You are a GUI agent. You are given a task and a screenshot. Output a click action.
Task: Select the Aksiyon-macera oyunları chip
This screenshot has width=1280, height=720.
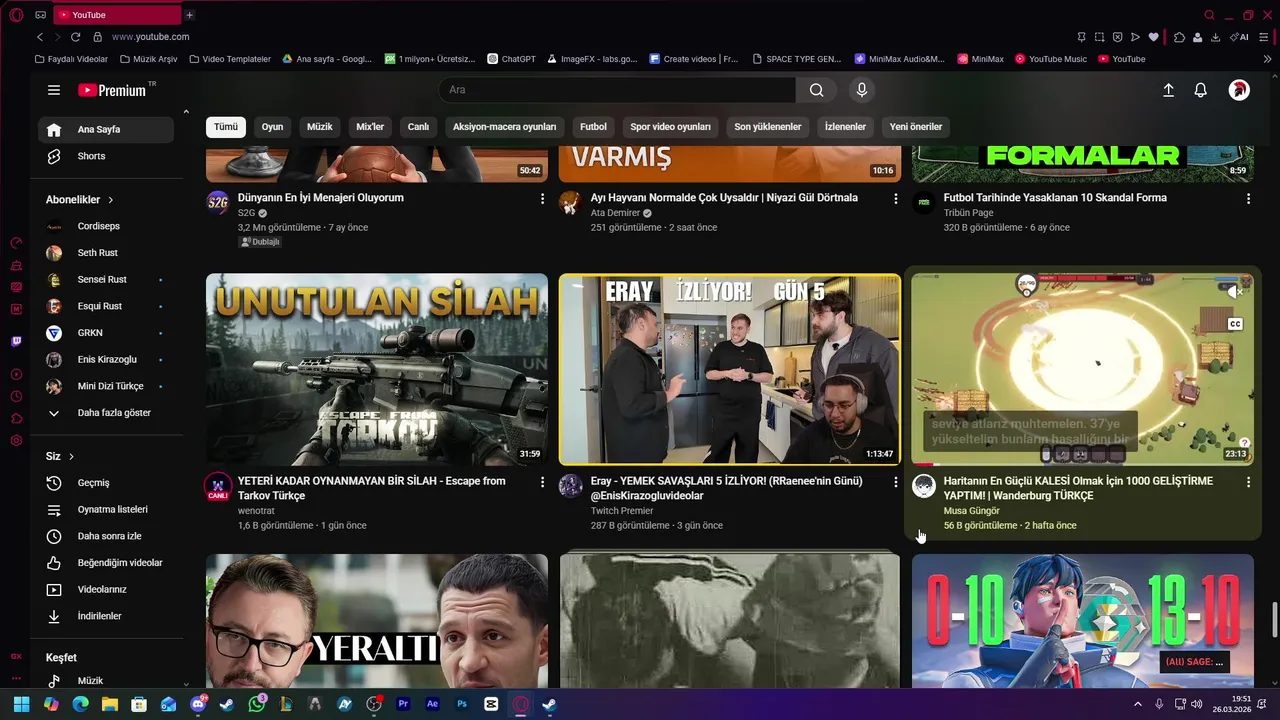tap(504, 127)
